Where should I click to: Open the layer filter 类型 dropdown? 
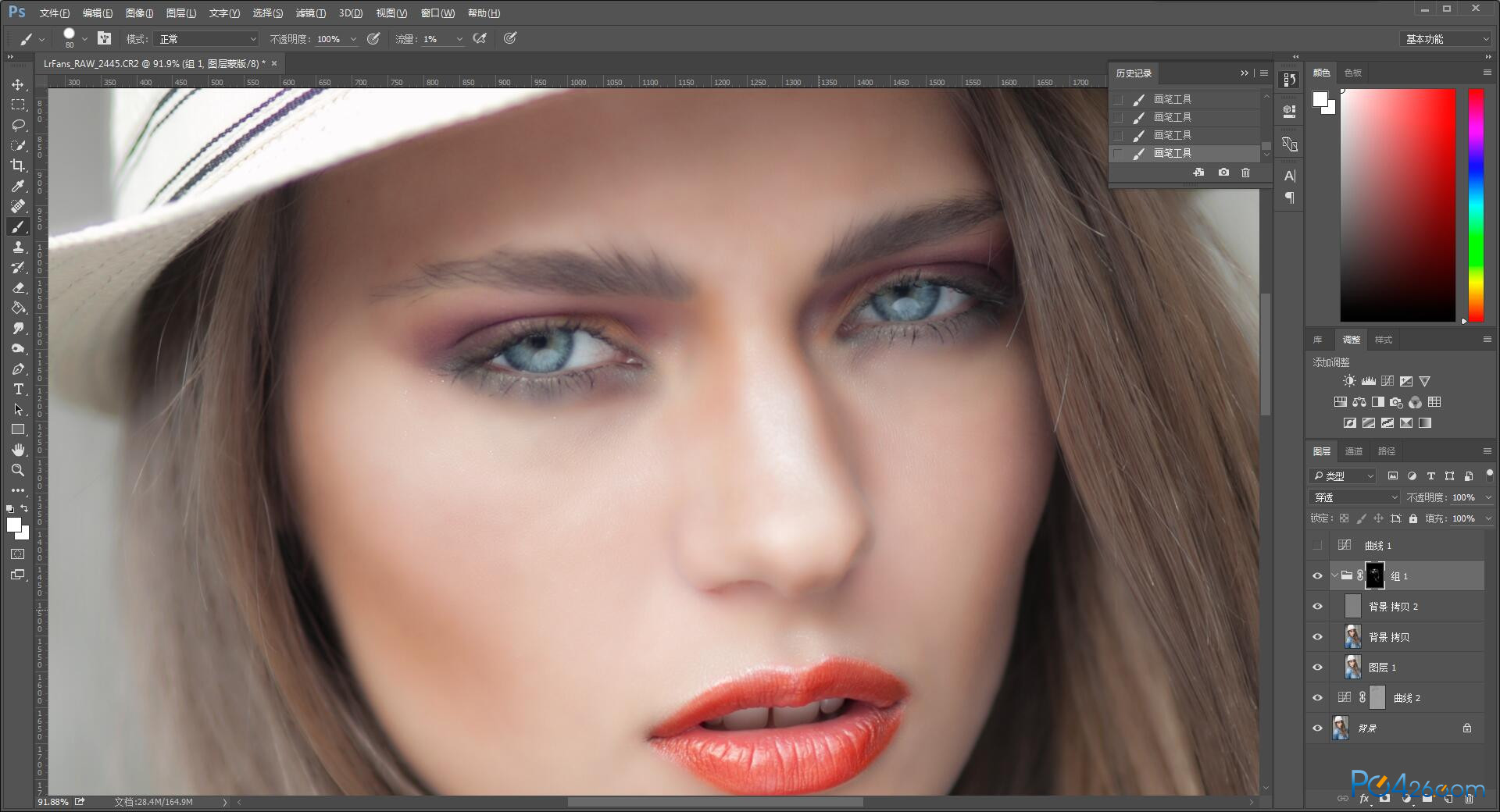pos(1342,475)
